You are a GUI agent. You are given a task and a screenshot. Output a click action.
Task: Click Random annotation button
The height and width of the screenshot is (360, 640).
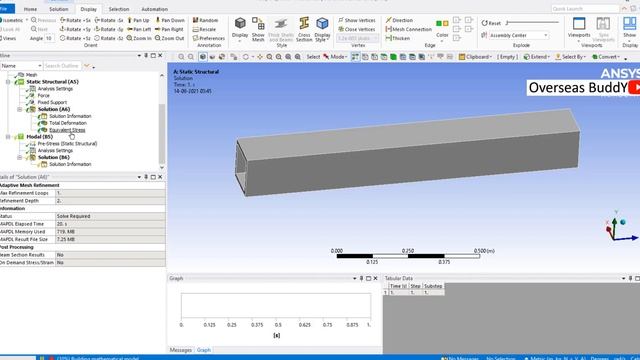205,20
